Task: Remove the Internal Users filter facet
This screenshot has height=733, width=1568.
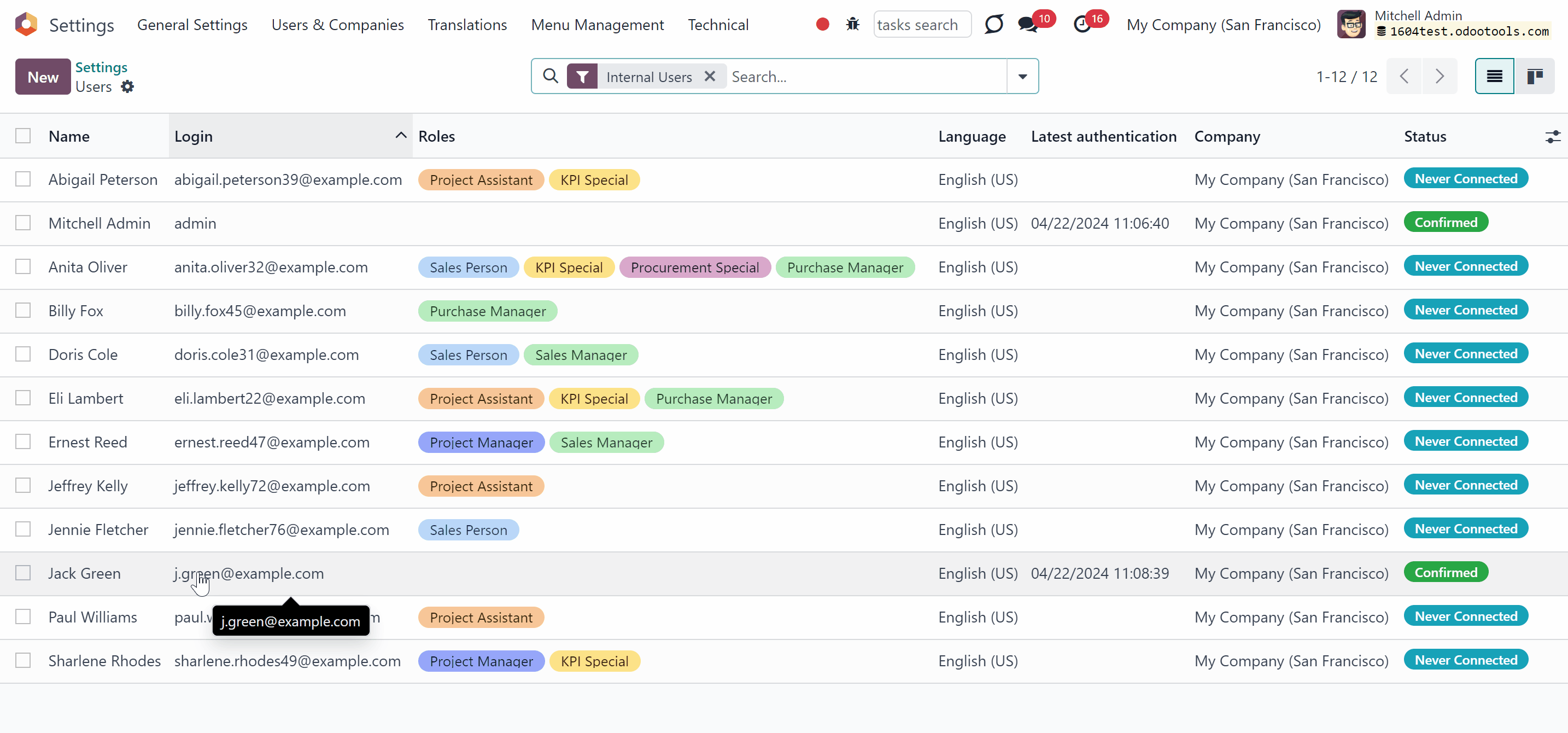Action: click(710, 76)
